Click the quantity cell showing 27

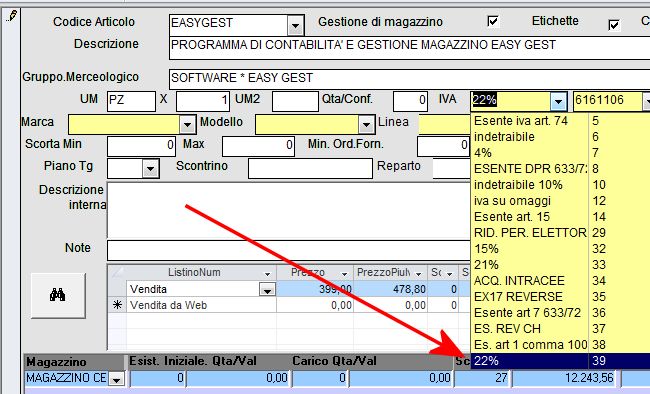(483, 378)
